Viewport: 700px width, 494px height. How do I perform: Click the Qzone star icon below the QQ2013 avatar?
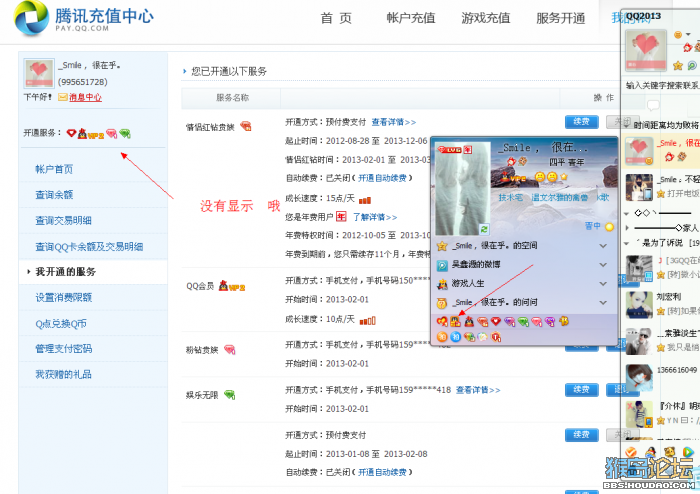coord(678,66)
